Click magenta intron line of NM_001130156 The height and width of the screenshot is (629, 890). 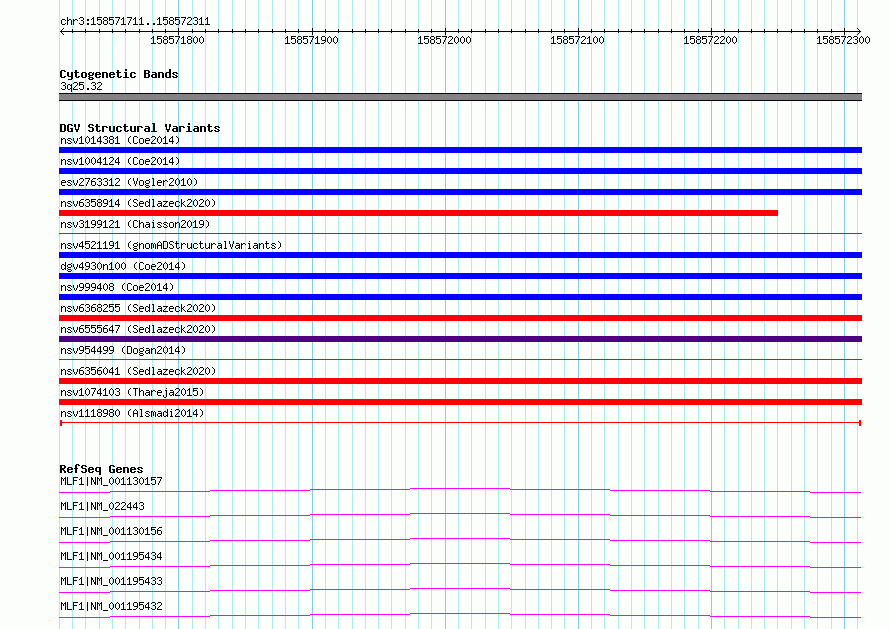point(460,539)
